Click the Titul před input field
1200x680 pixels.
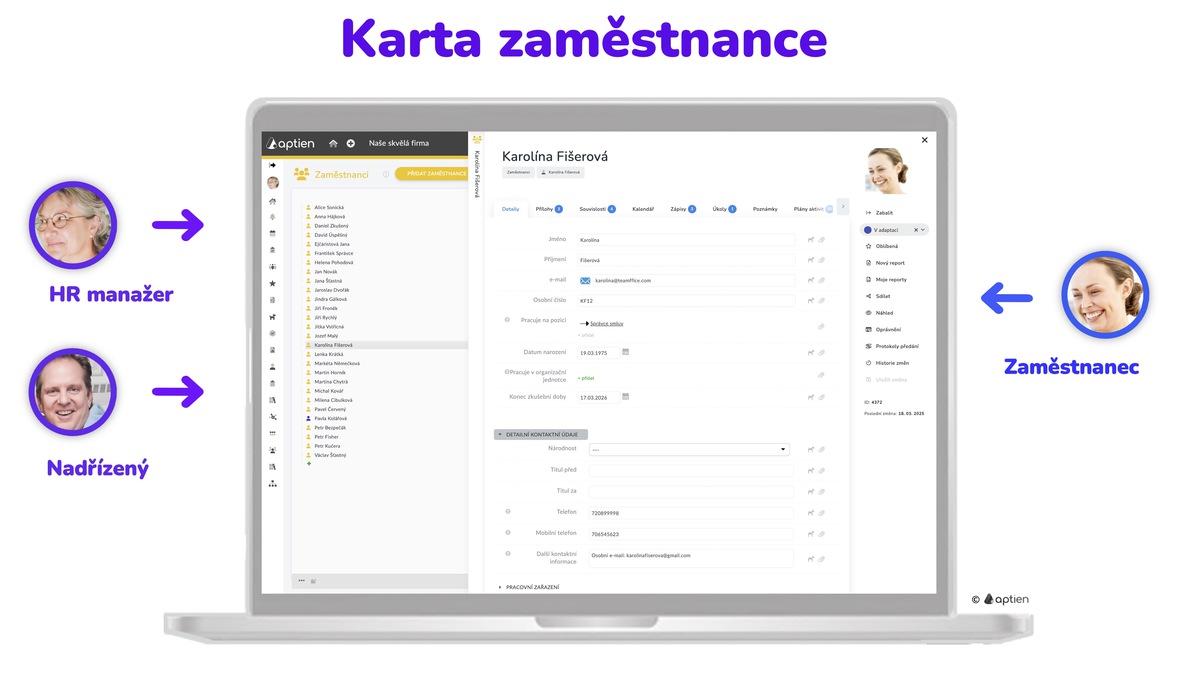pyautogui.click(x=691, y=471)
